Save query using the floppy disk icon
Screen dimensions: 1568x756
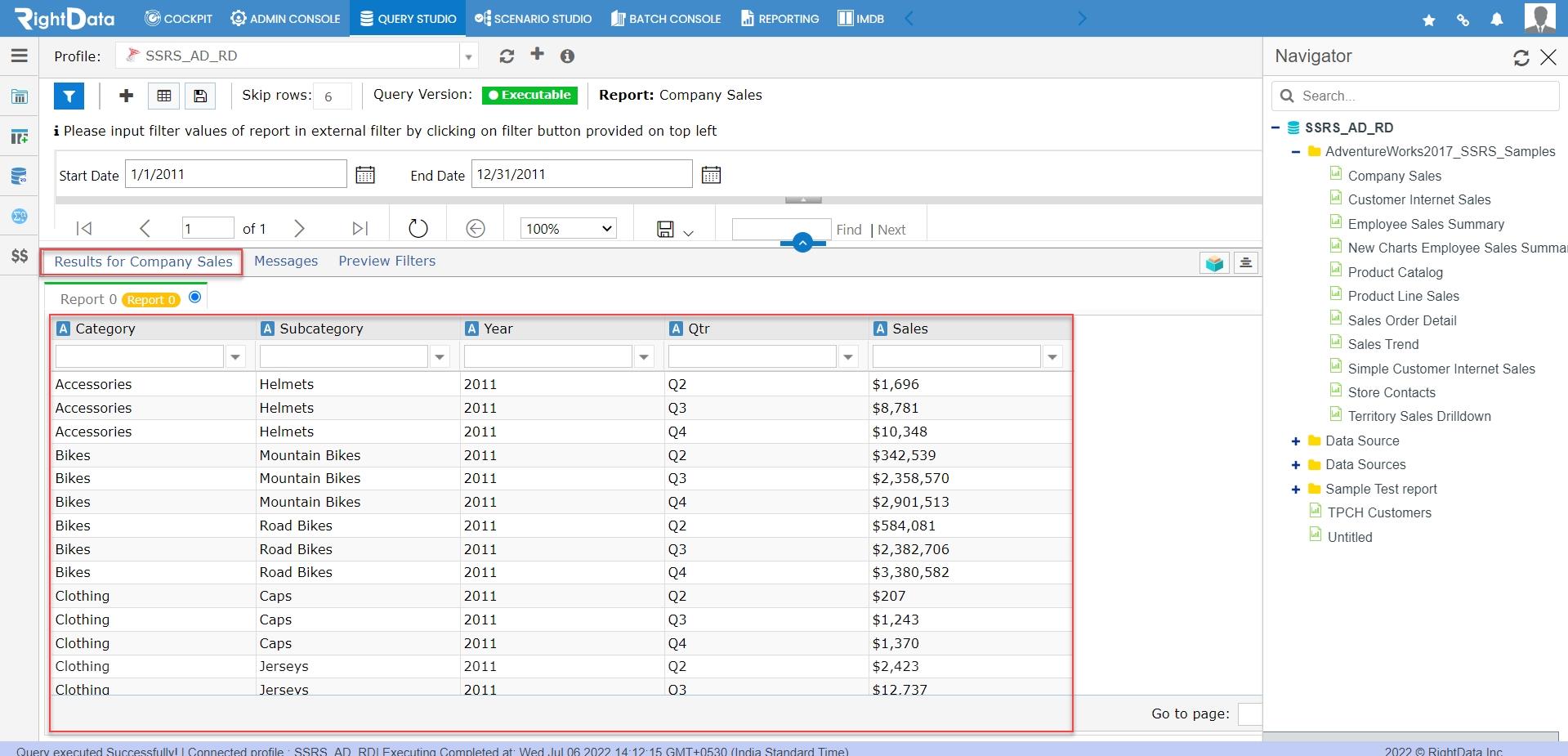coord(200,96)
